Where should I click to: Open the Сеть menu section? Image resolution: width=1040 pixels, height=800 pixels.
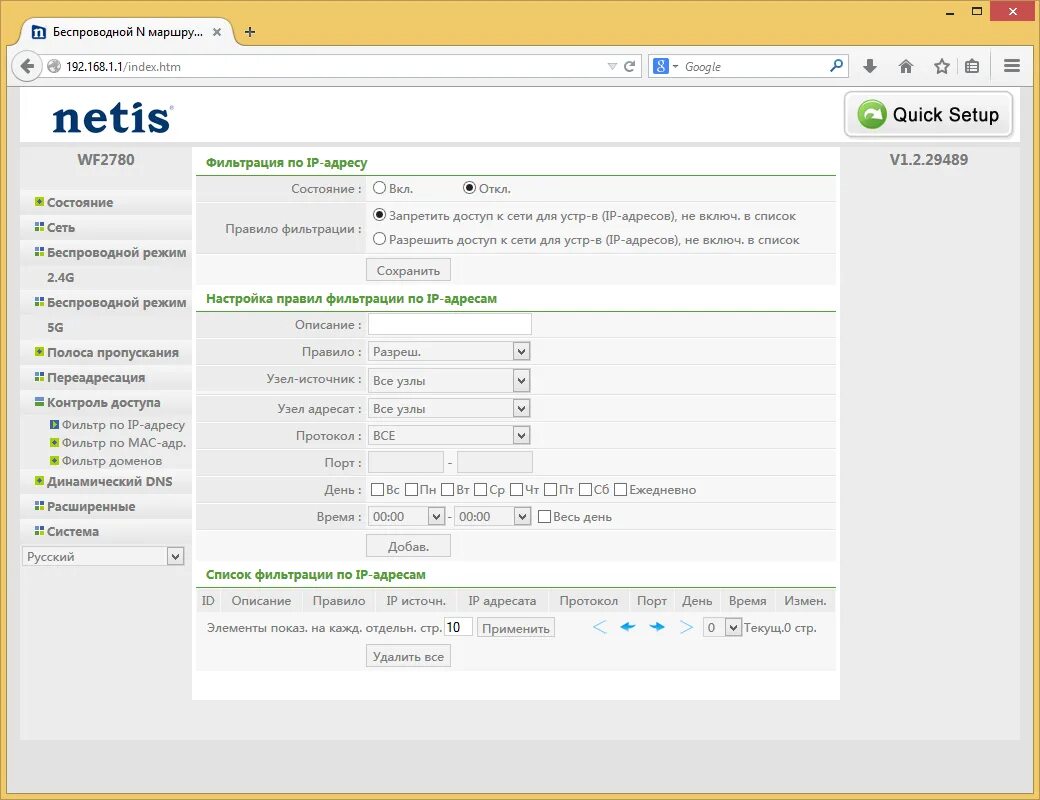click(x=60, y=228)
